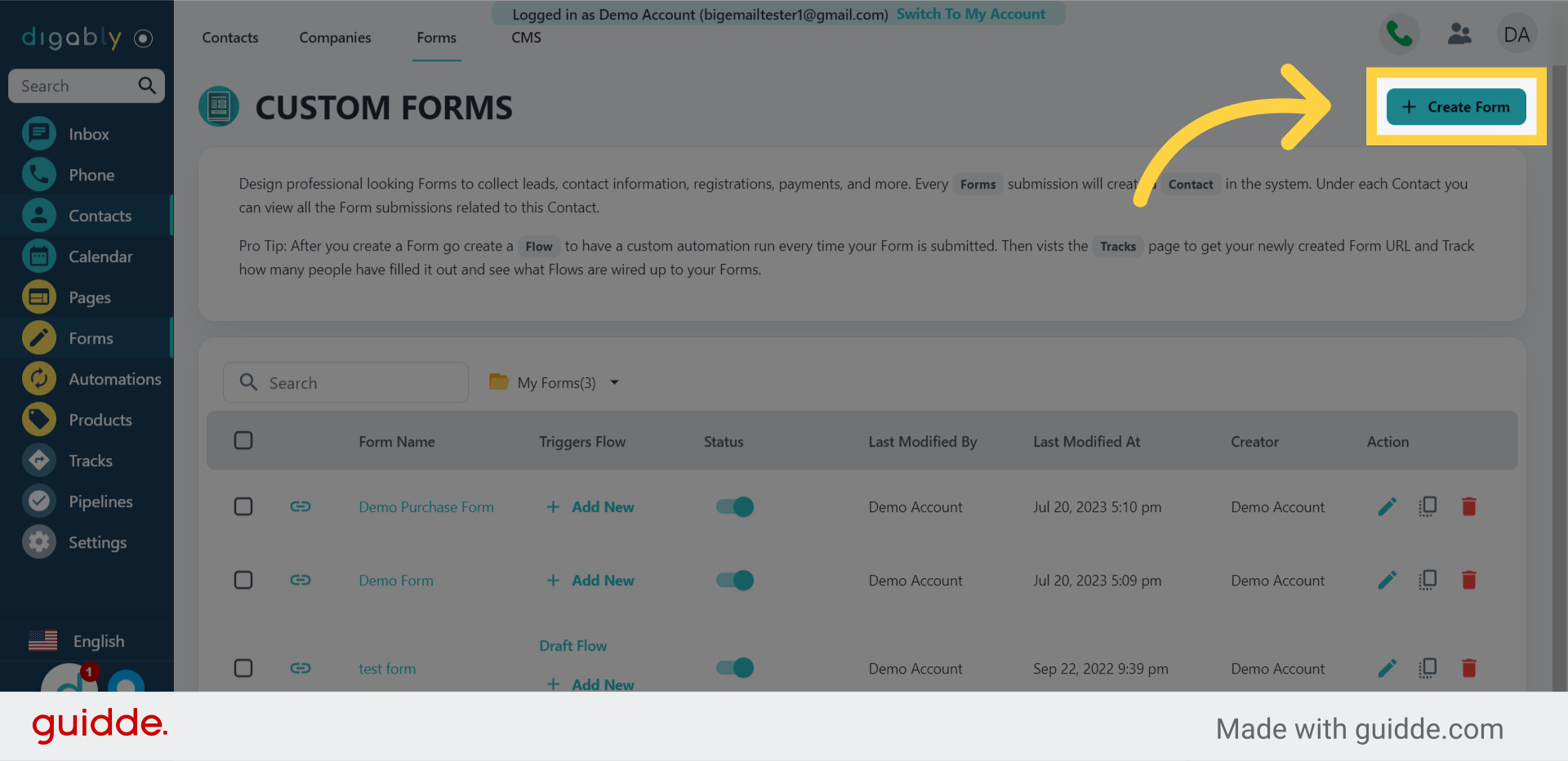Go to the Contacts top tab
This screenshot has height=761, width=1568.
coord(230,38)
